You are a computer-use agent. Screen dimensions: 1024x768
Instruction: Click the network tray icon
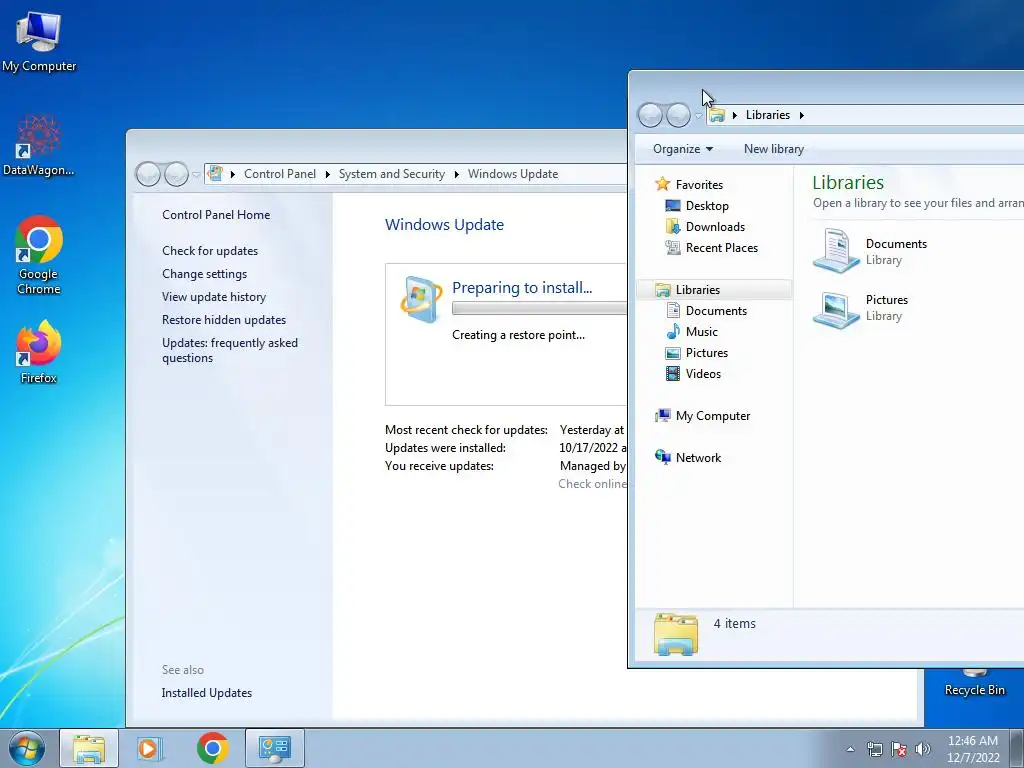point(874,749)
